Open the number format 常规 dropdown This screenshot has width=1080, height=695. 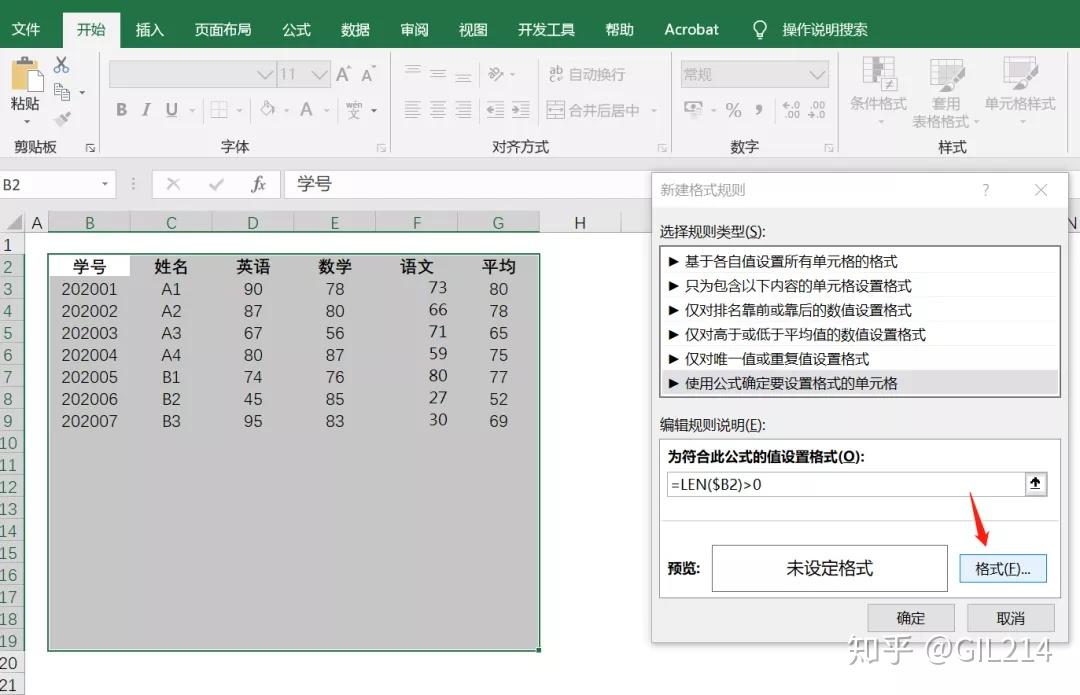[817, 74]
